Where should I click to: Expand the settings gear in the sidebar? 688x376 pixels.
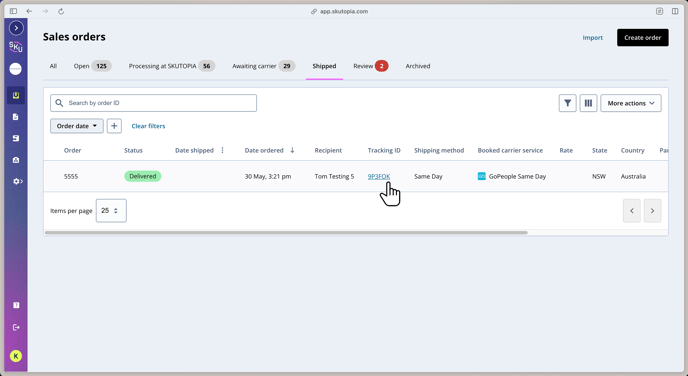point(18,181)
